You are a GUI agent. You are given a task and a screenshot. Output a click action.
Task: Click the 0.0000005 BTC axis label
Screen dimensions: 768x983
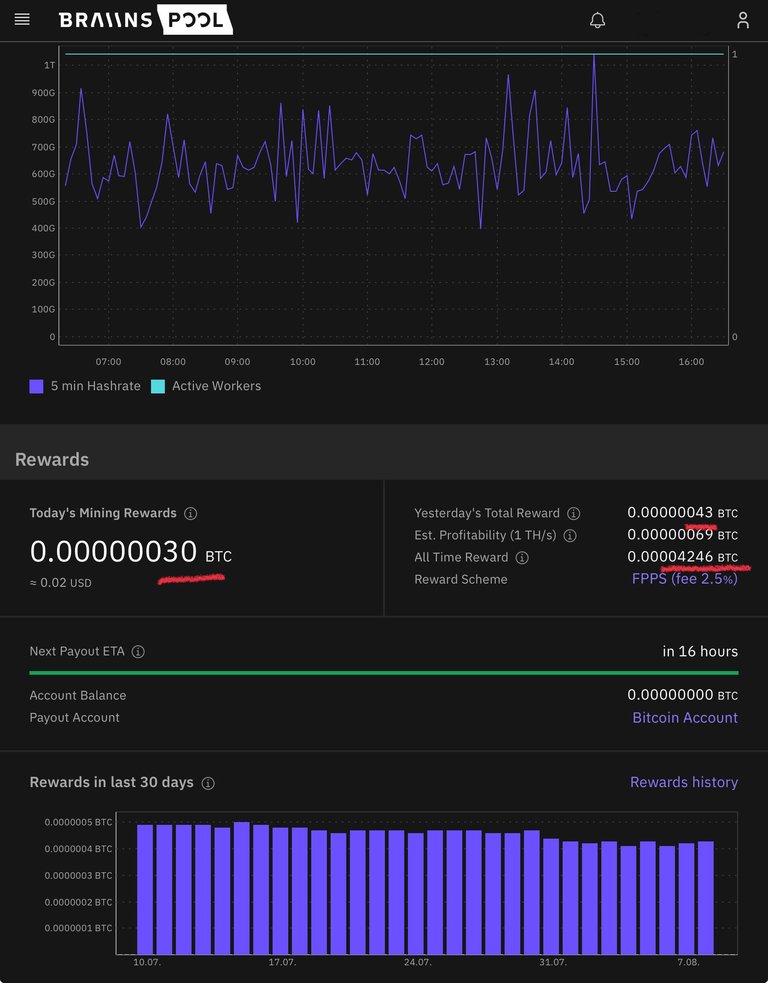[x=78, y=822]
